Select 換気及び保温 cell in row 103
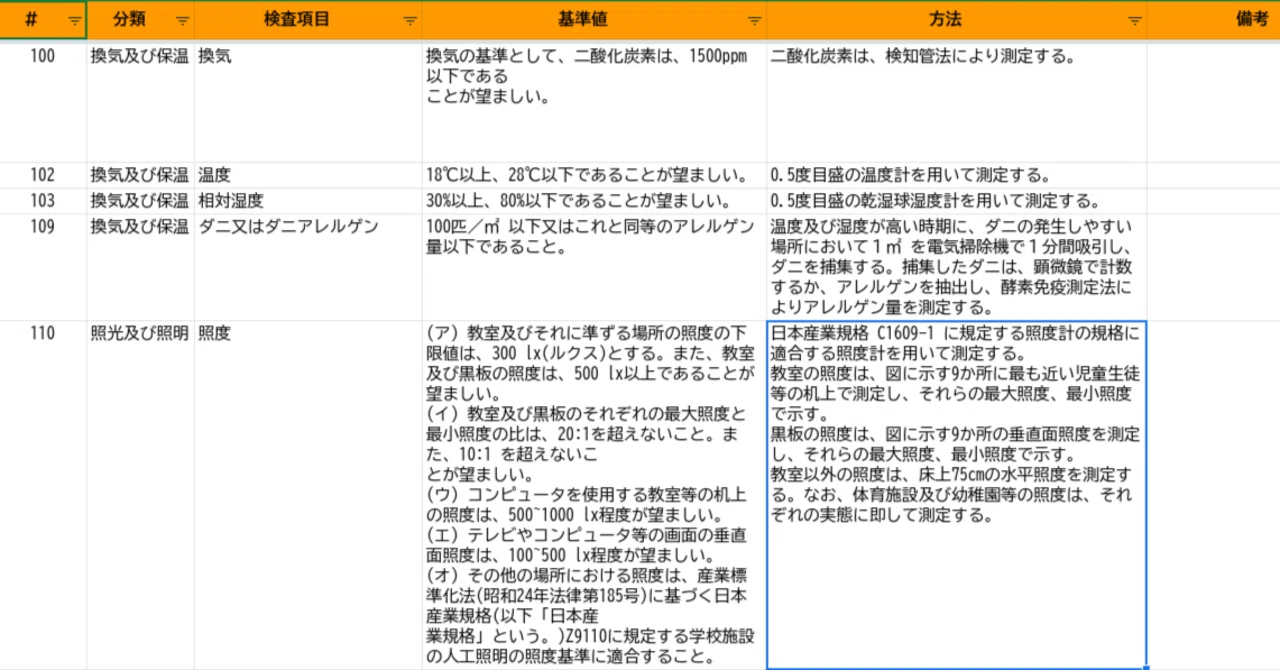 tap(140, 200)
